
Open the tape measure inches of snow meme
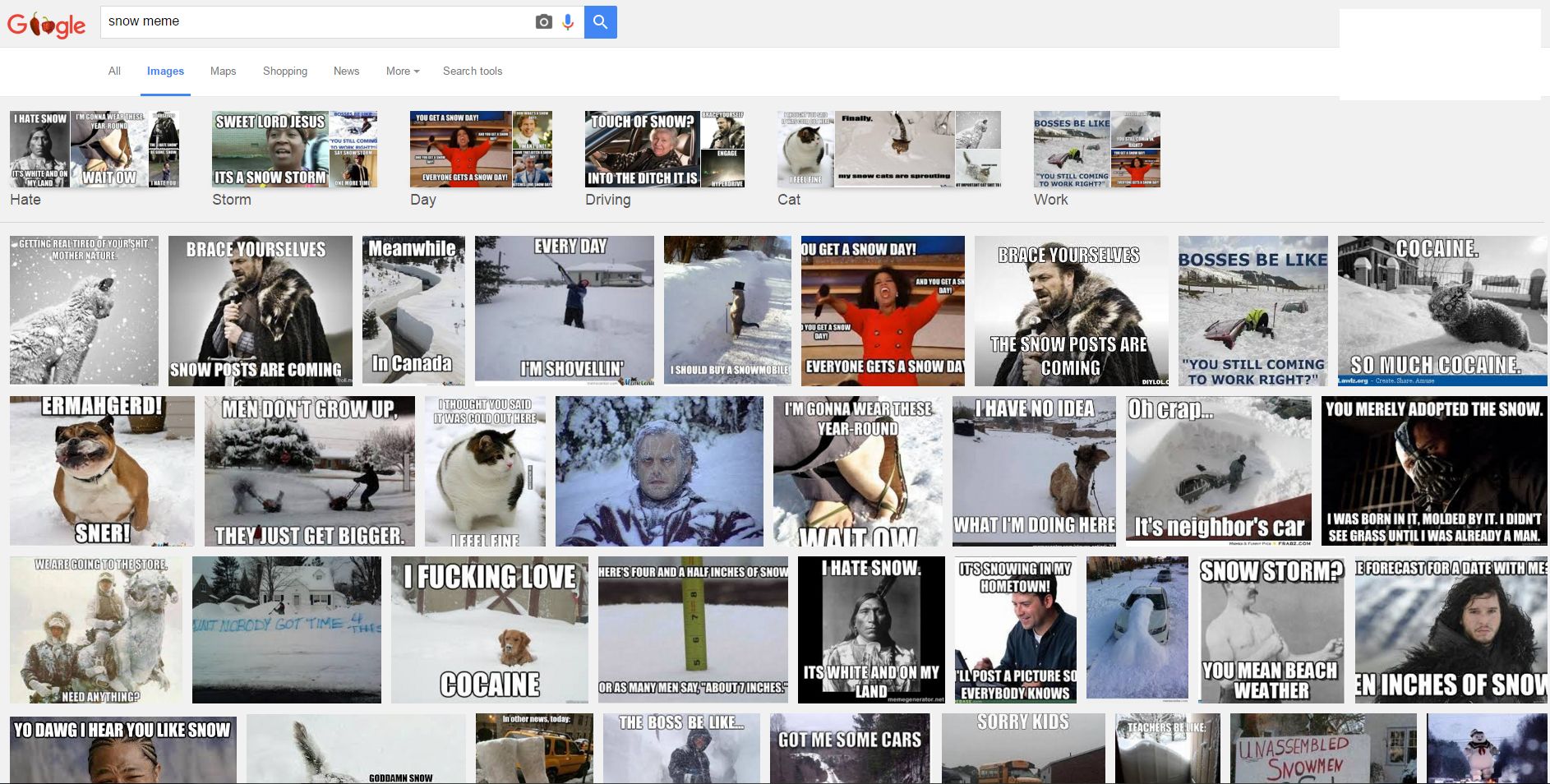(693, 630)
